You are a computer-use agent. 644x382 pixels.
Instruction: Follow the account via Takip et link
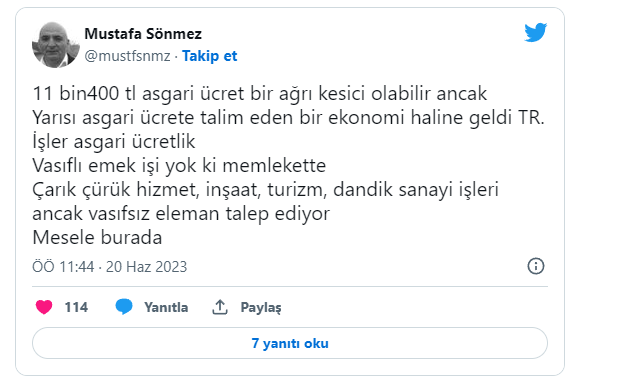tap(209, 56)
